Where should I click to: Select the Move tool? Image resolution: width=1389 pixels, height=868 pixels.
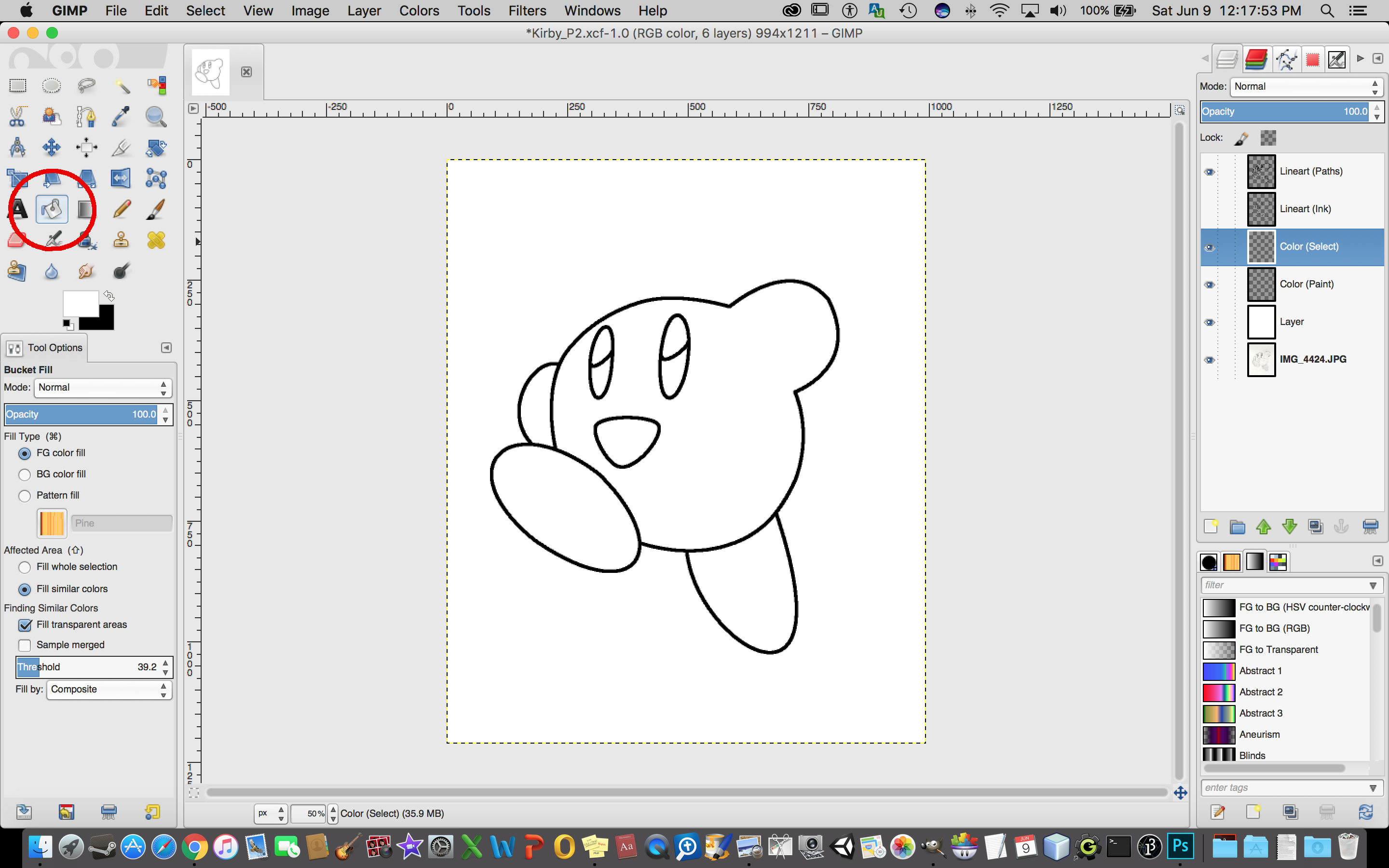pyautogui.click(x=52, y=148)
